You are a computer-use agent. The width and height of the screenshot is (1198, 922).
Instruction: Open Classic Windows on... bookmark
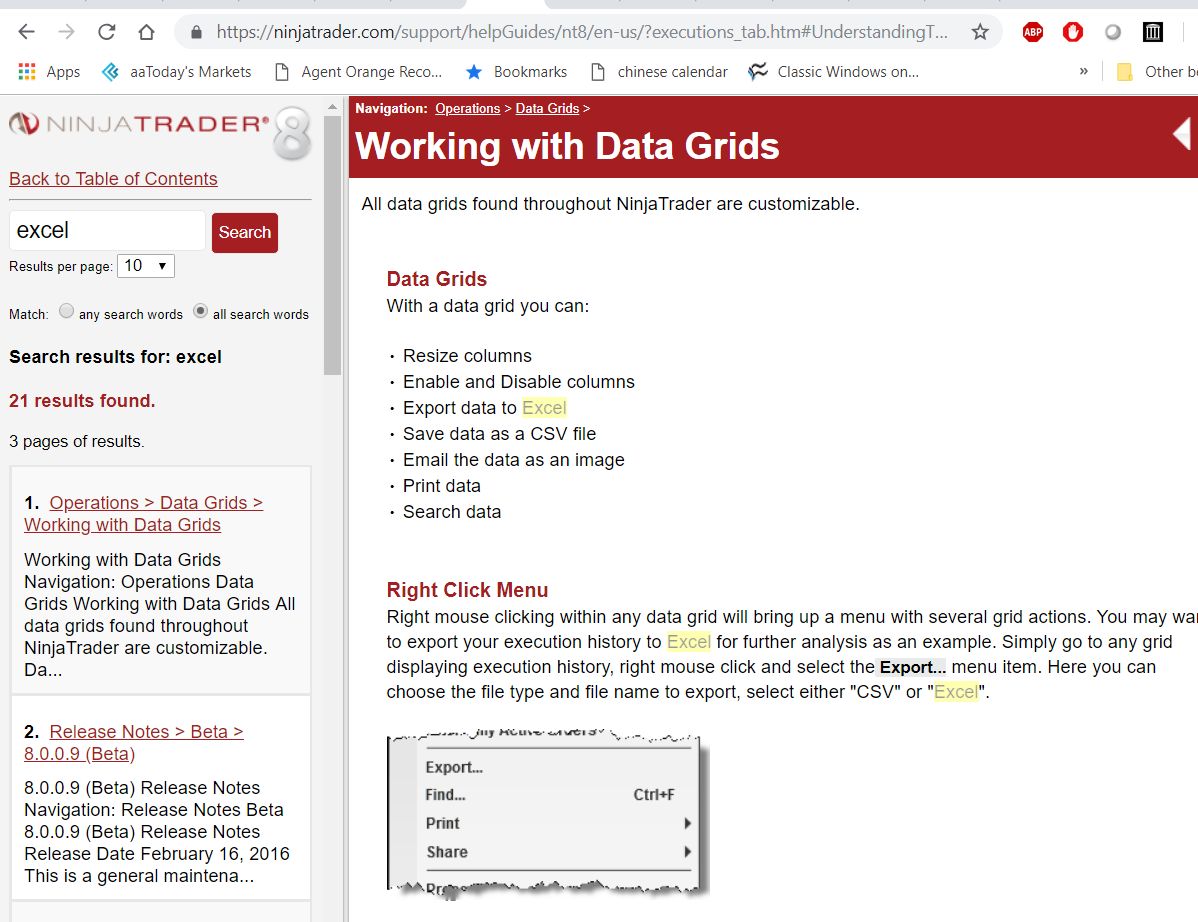(x=834, y=72)
